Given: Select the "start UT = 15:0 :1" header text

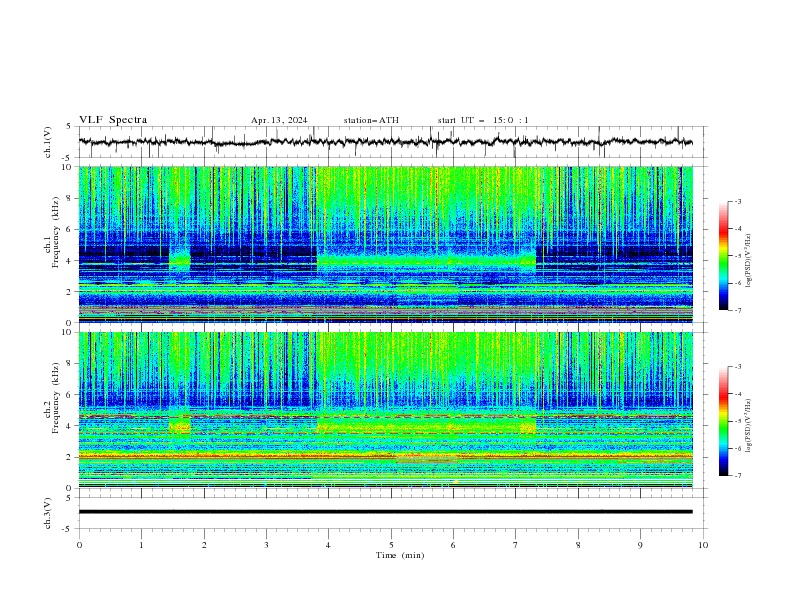Looking at the screenshot, I should coord(483,120).
